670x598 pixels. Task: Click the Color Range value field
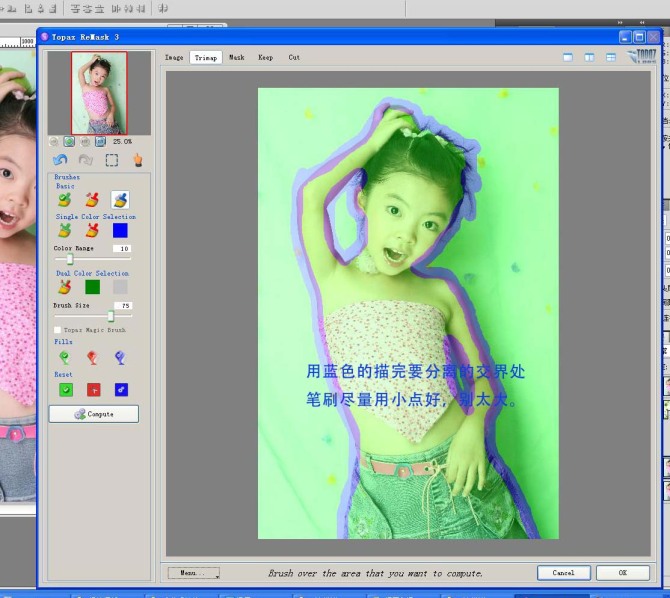coord(121,248)
